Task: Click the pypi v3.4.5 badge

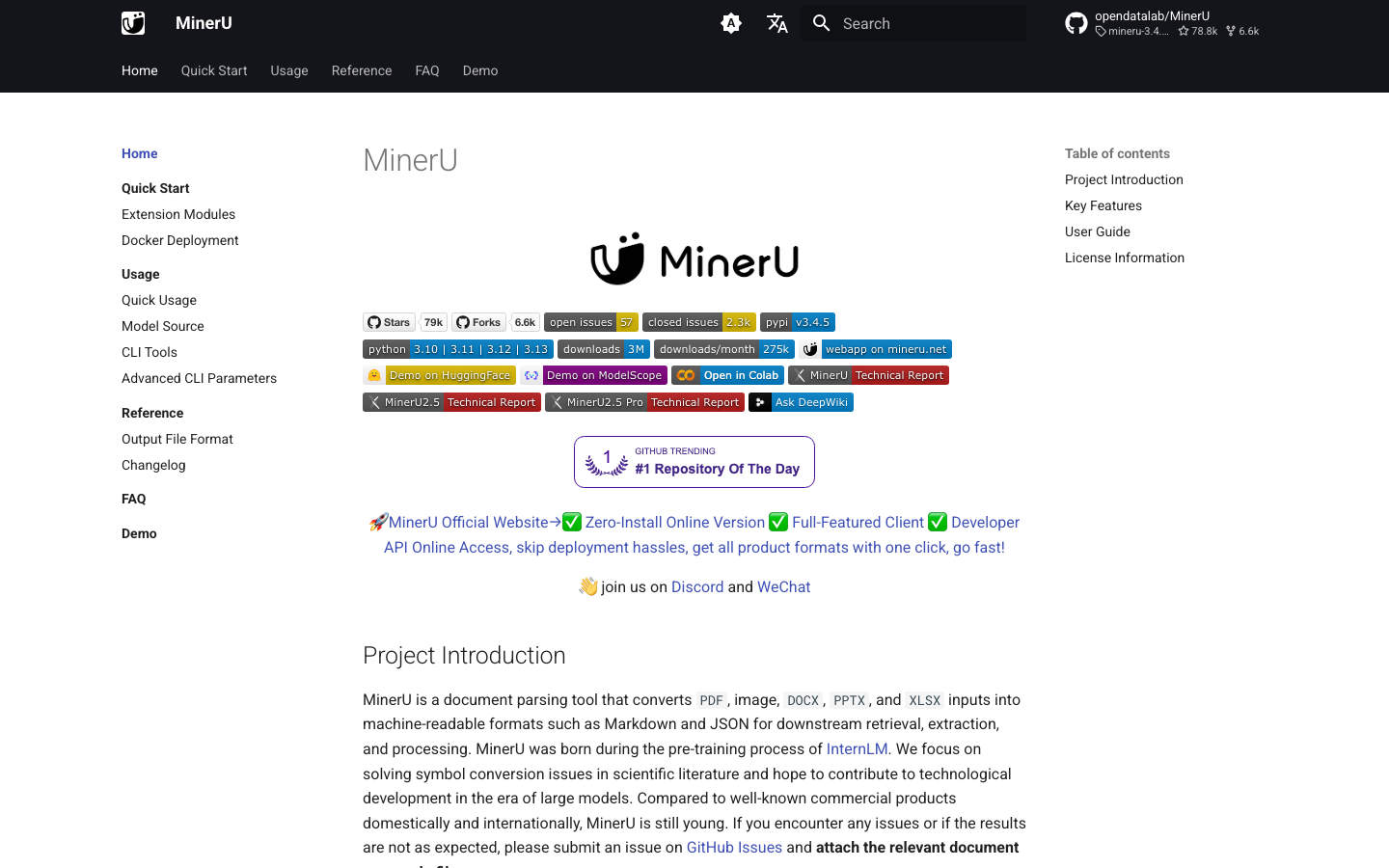Action: [x=798, y=322]
